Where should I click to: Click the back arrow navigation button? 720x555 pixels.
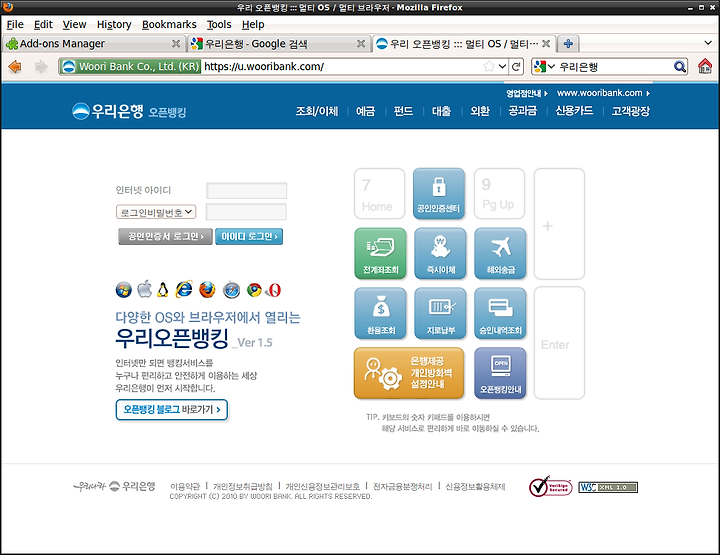click(15, 67)
